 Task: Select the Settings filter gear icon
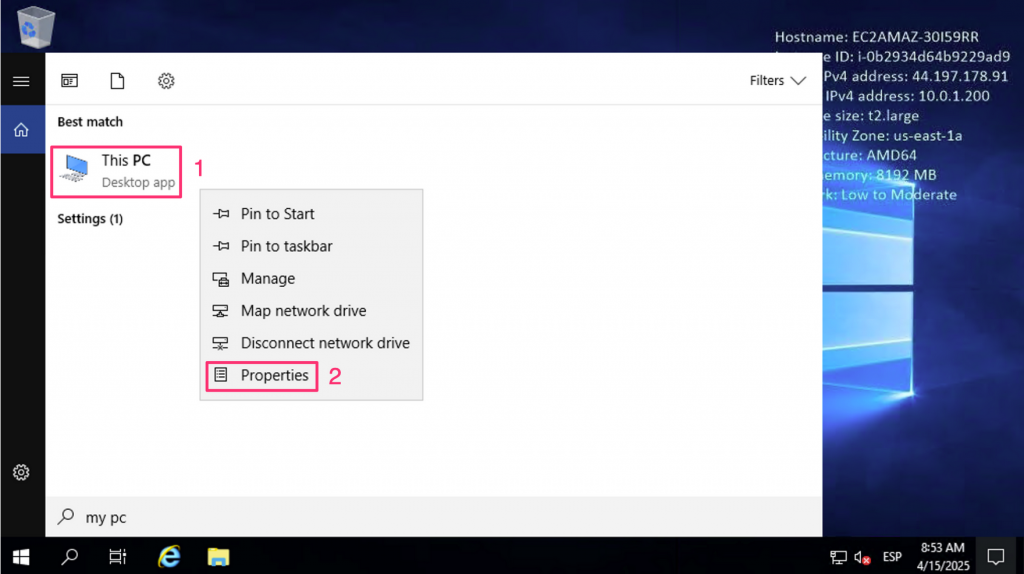[166, 81]
